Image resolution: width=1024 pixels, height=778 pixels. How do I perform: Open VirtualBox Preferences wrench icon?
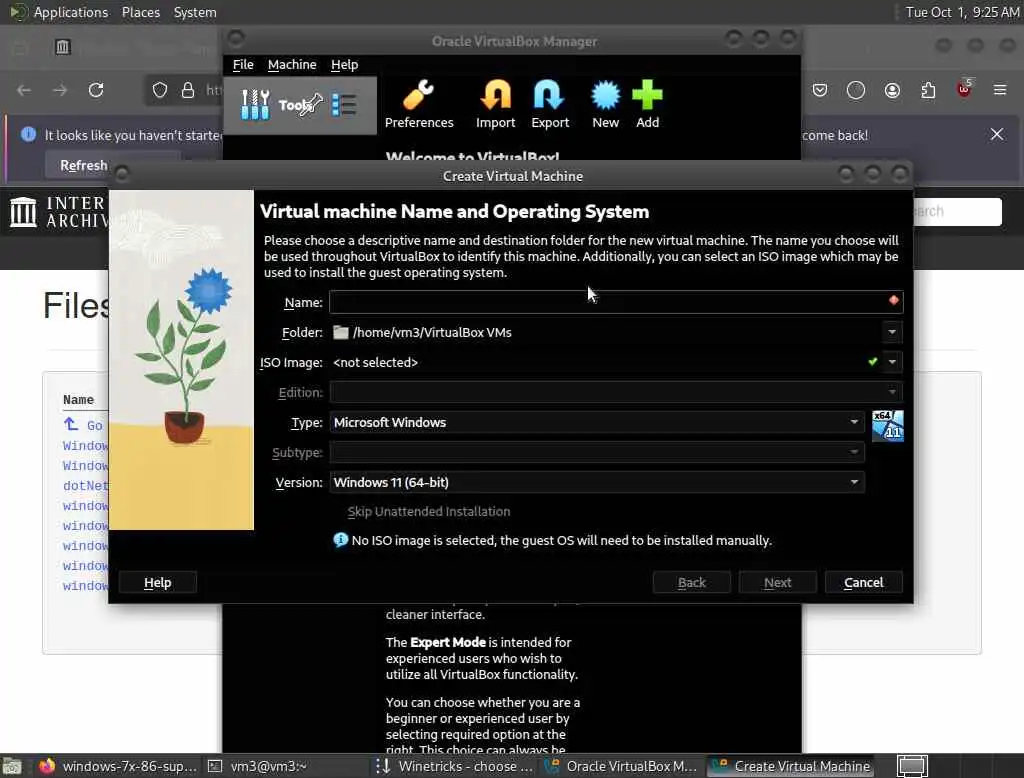pyautogui.click(x=419, y=95)
